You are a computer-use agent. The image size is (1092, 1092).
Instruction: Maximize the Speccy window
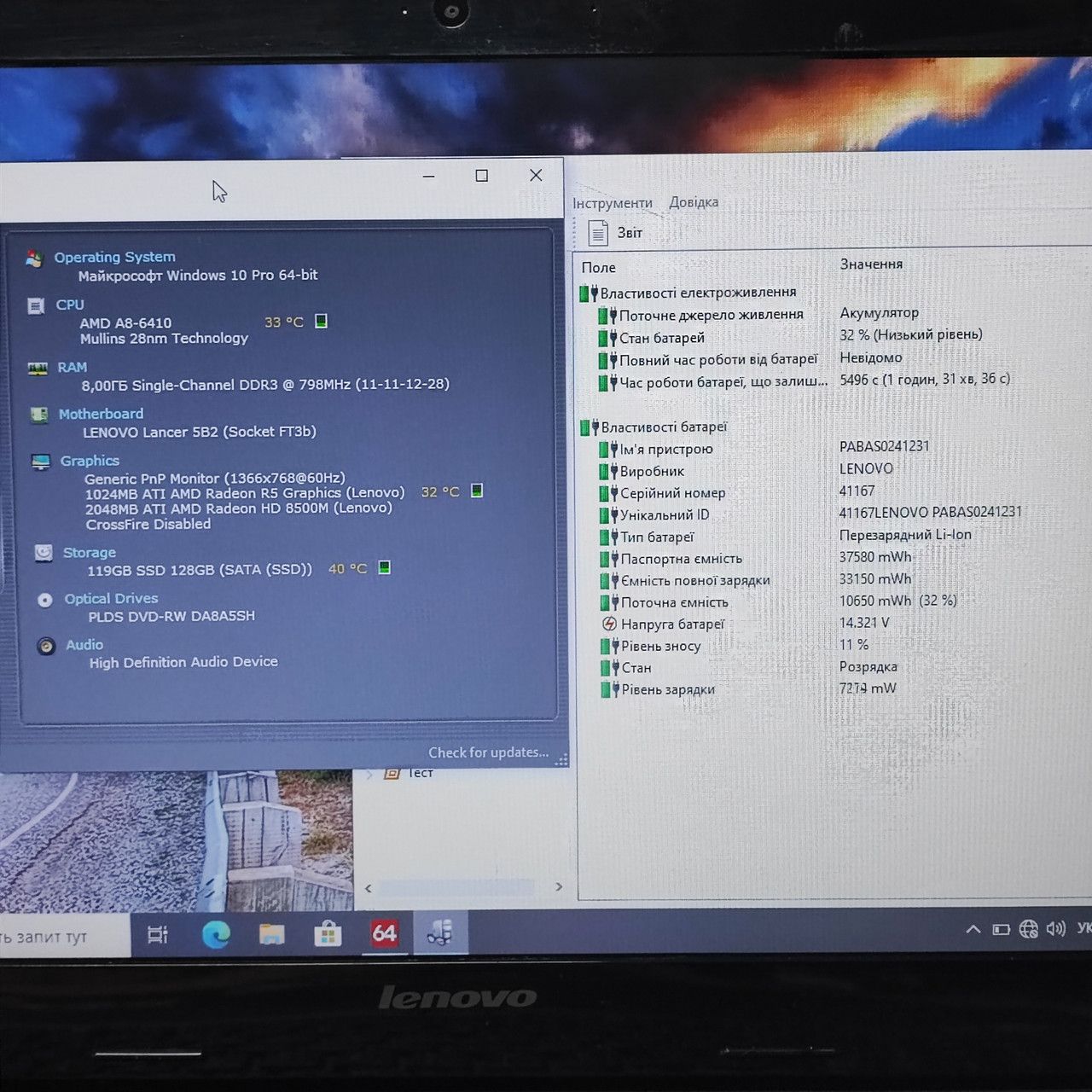pos(482,175)
